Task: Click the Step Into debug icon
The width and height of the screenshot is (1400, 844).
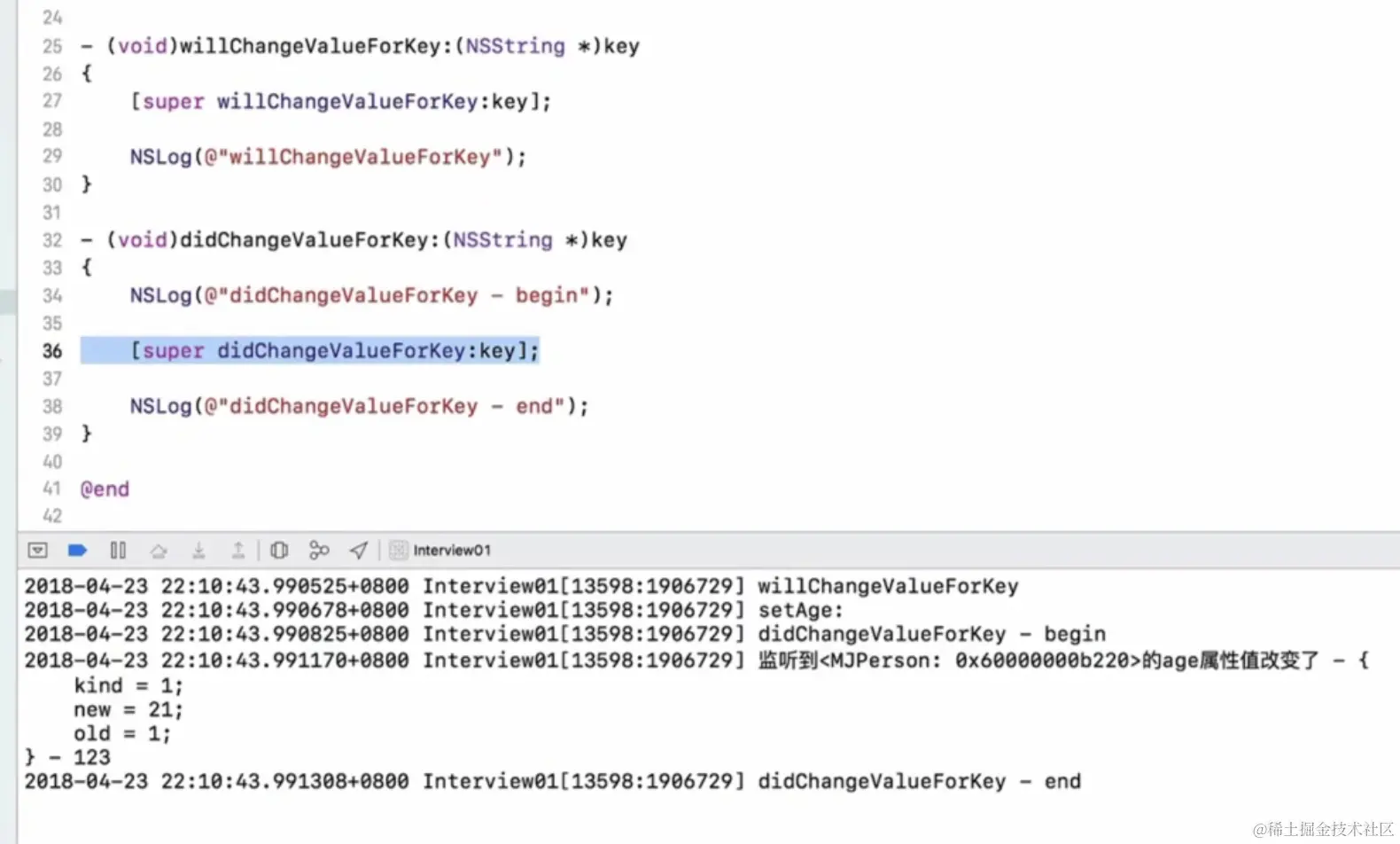Action: (x=198, y=551)
